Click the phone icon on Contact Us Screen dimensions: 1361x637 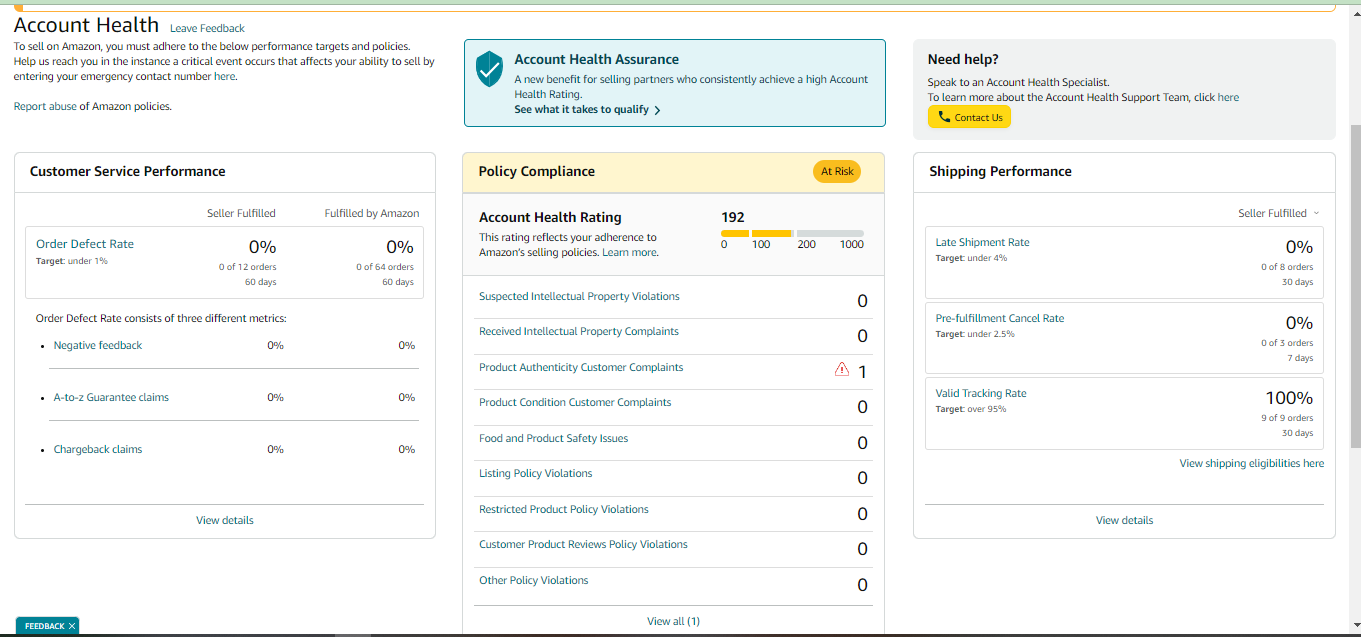tap(944, 117)
